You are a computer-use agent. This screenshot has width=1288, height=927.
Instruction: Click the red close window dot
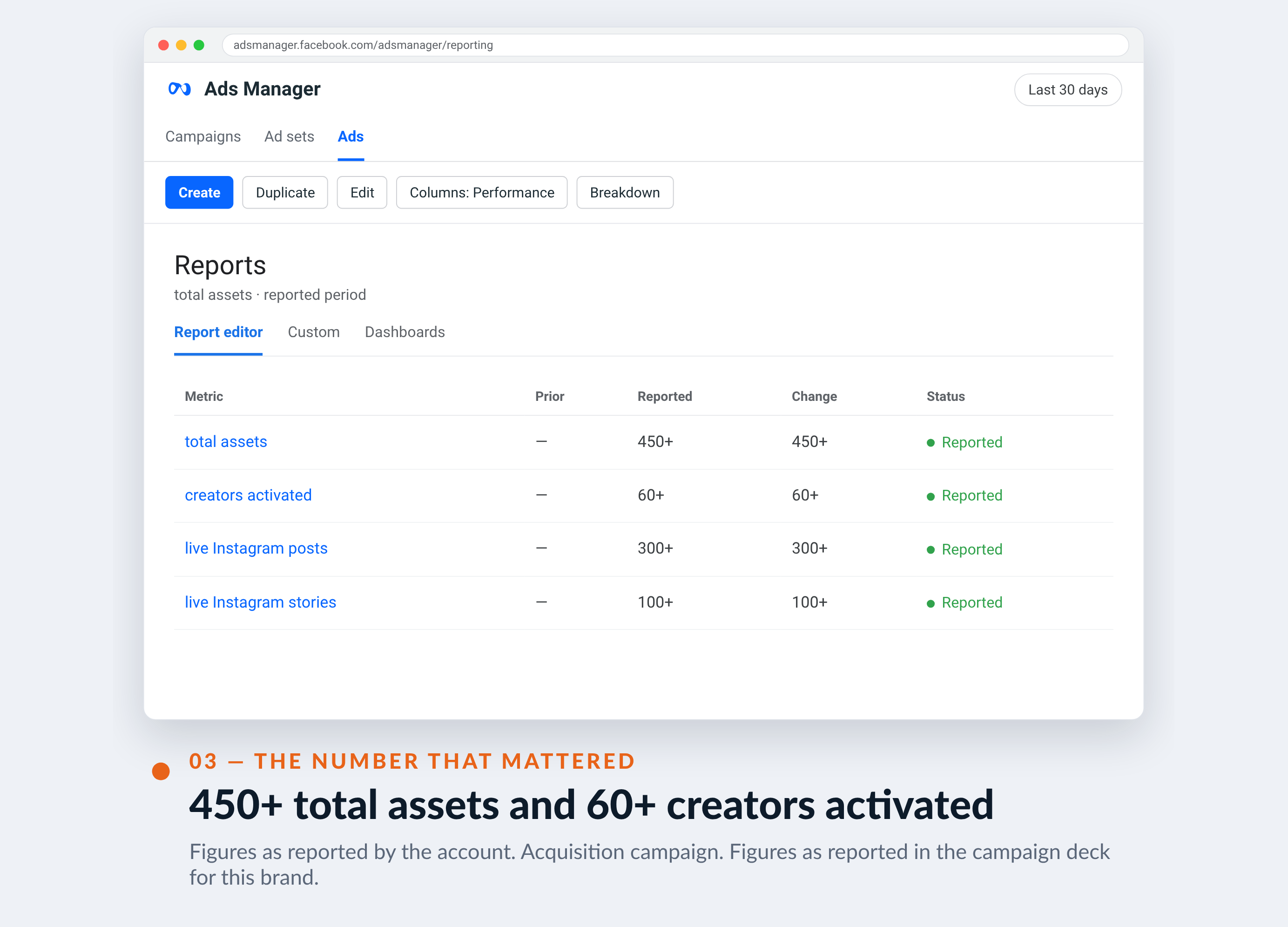click(x=163, y=45)
